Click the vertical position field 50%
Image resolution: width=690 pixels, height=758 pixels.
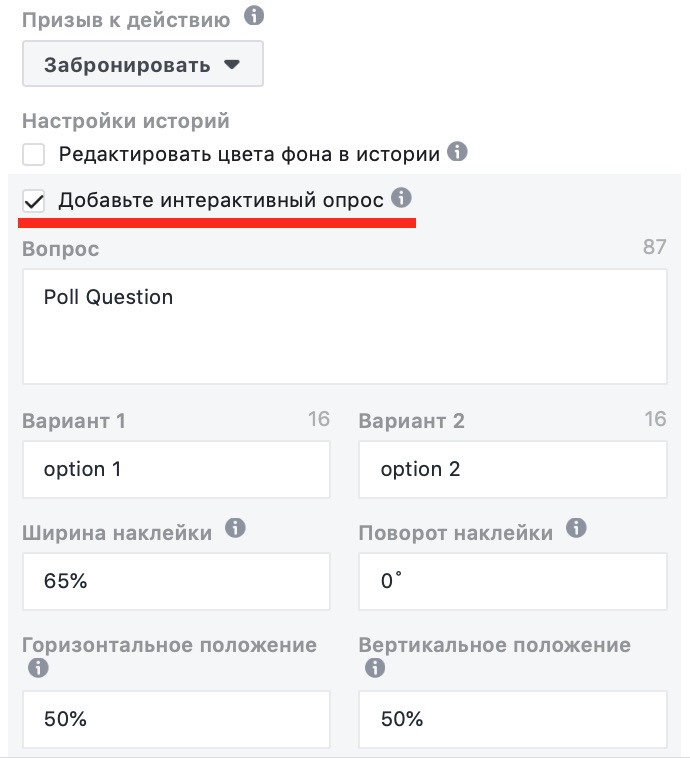(513, 720)
